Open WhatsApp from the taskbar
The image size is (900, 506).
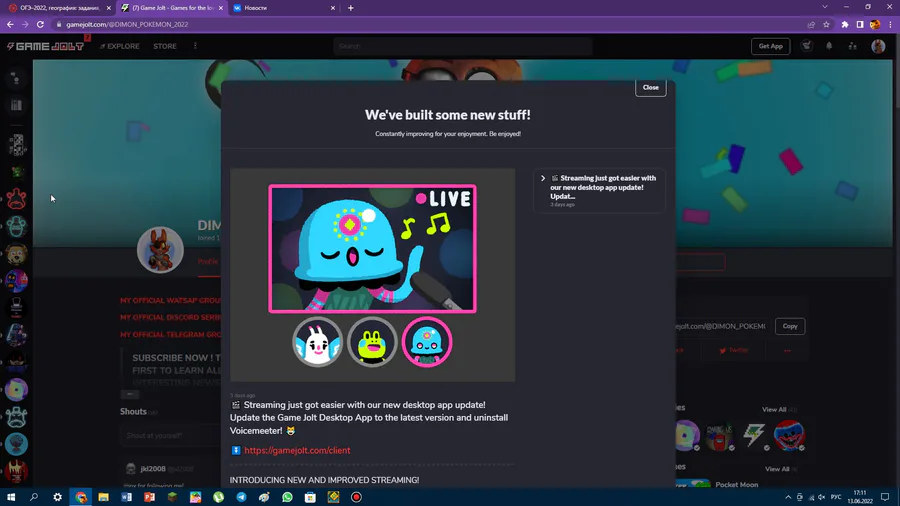click(x=287, y=497)
